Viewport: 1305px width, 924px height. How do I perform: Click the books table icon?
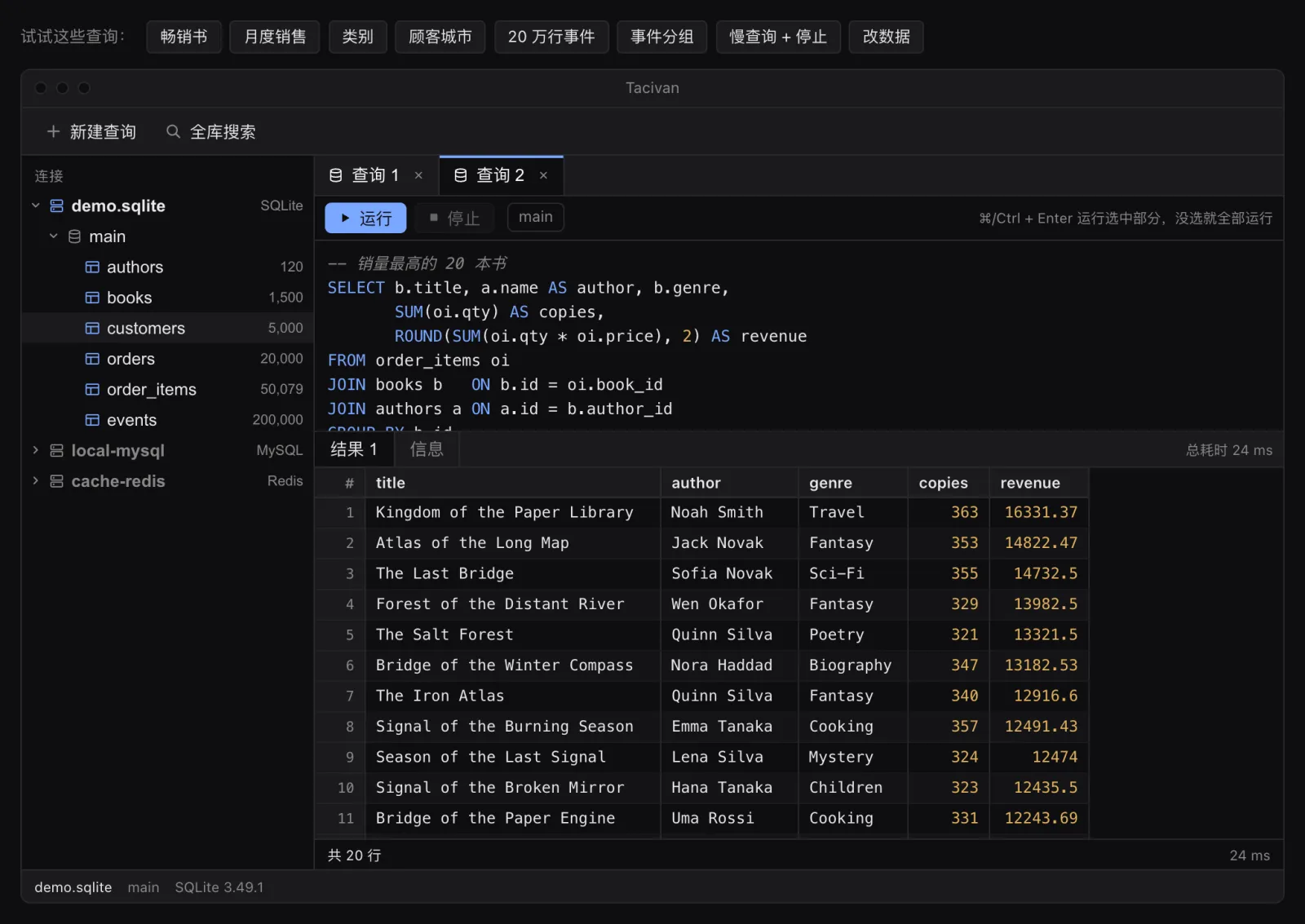pos(92,298)
